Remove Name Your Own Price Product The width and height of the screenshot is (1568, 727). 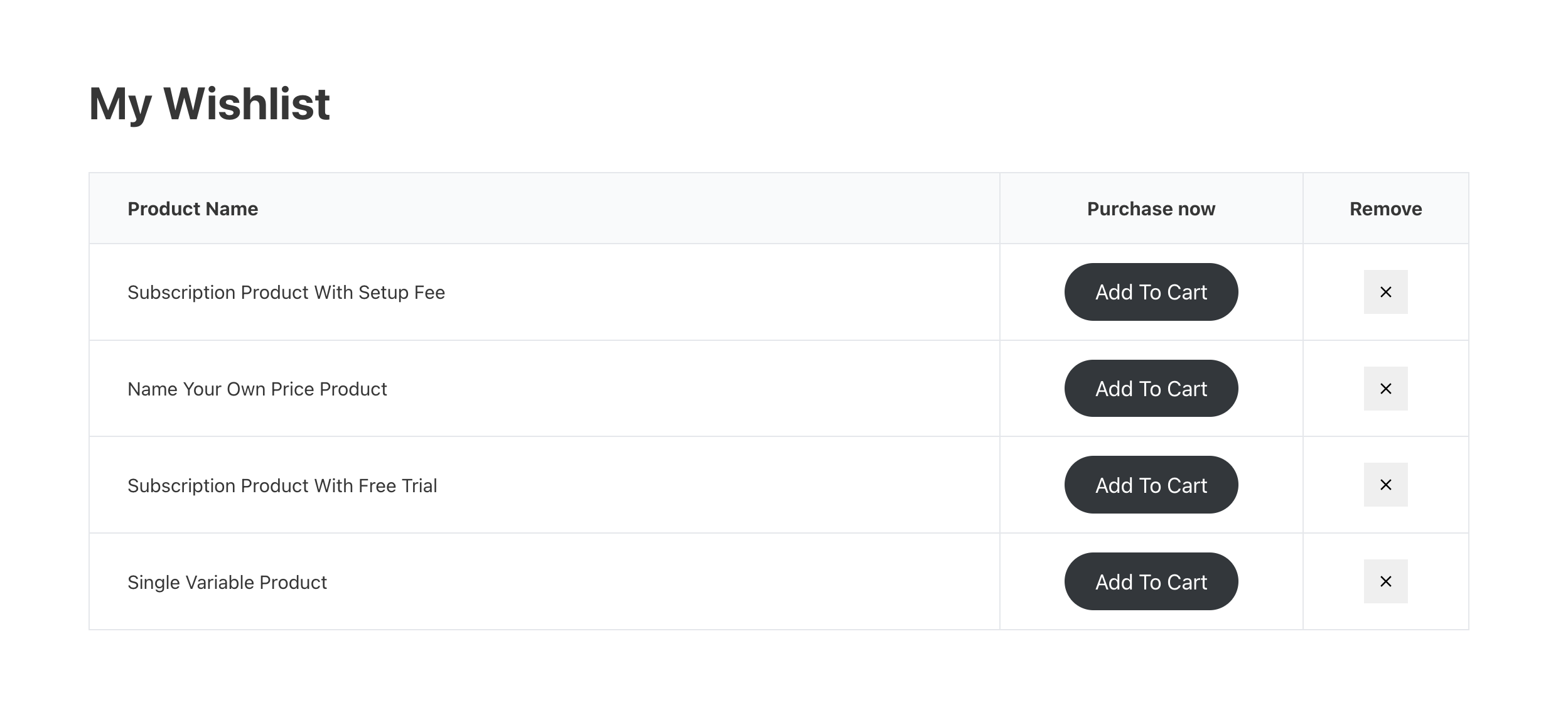pos(1385,389)
